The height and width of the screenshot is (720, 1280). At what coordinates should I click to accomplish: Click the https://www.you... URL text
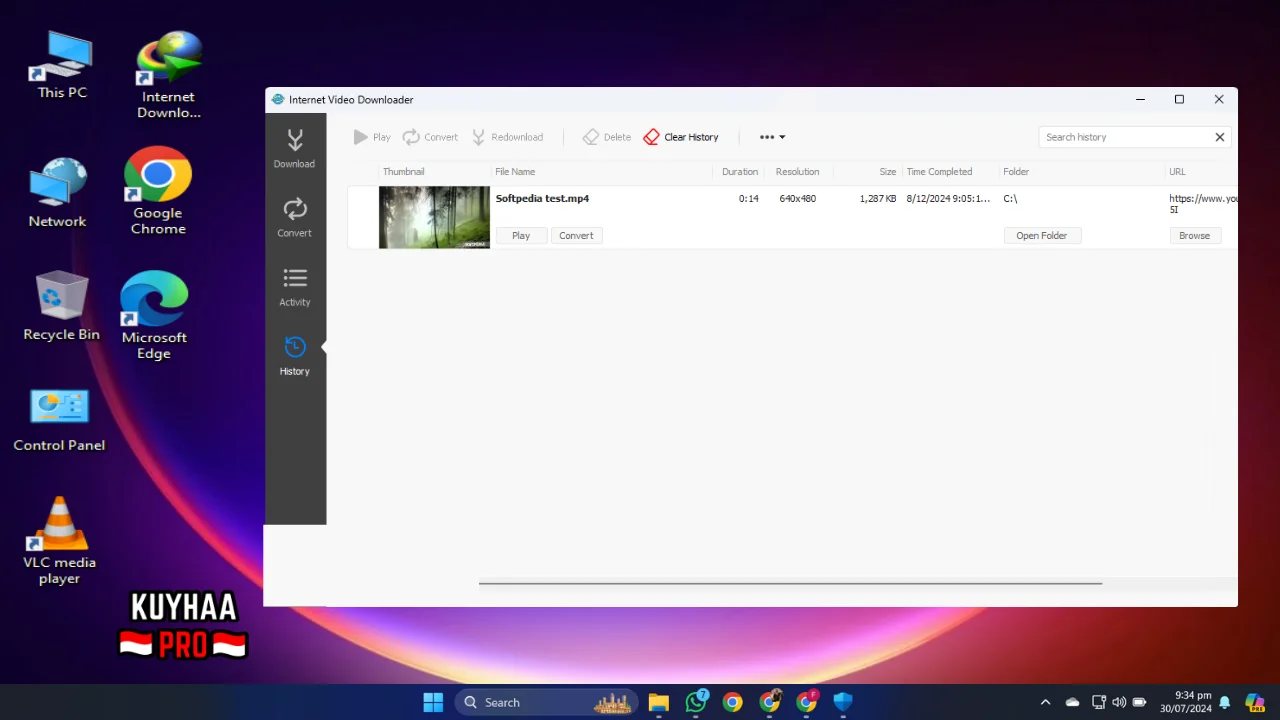pos(1203,204)
